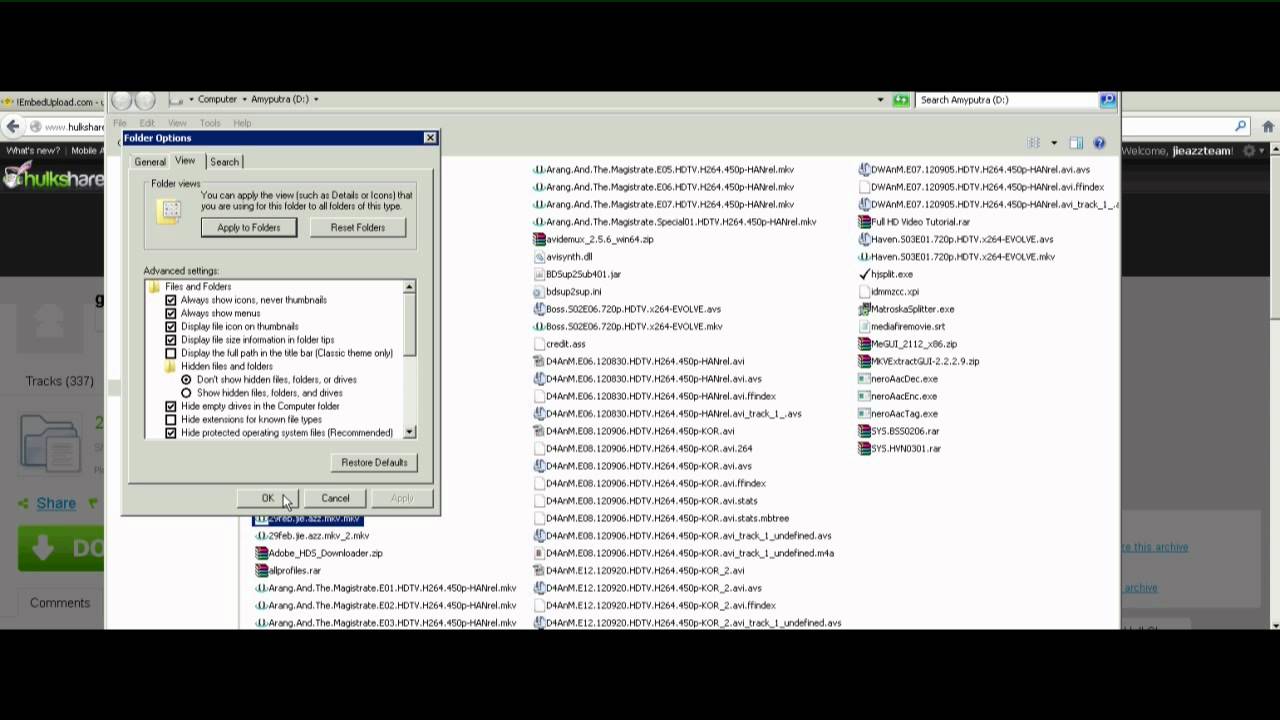Select the SYS.BSS0206.rar archive icon
The height and width of the screenshot is (720, 1280).
[864, 431]
